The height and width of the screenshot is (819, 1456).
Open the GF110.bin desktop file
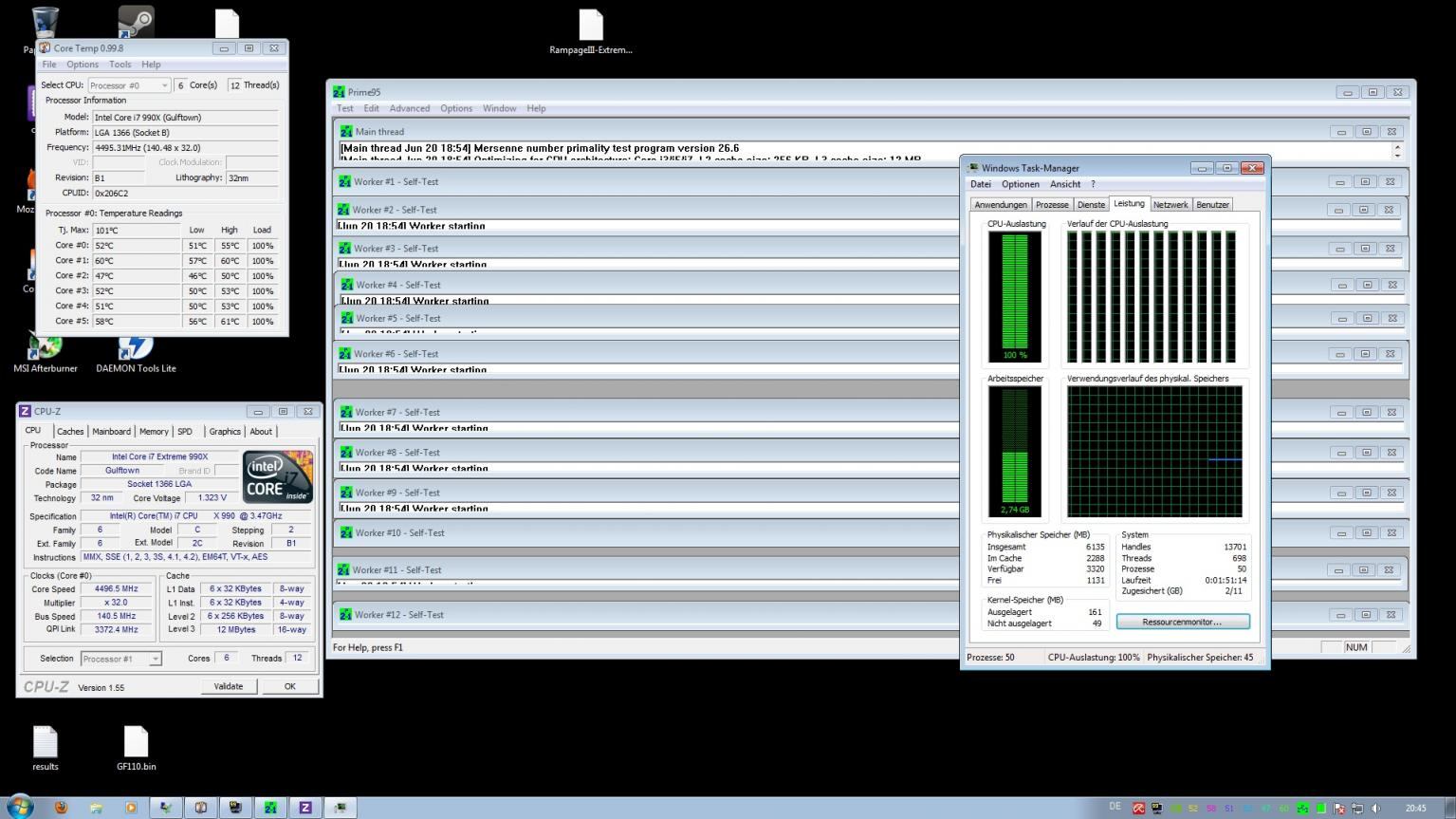136,749
